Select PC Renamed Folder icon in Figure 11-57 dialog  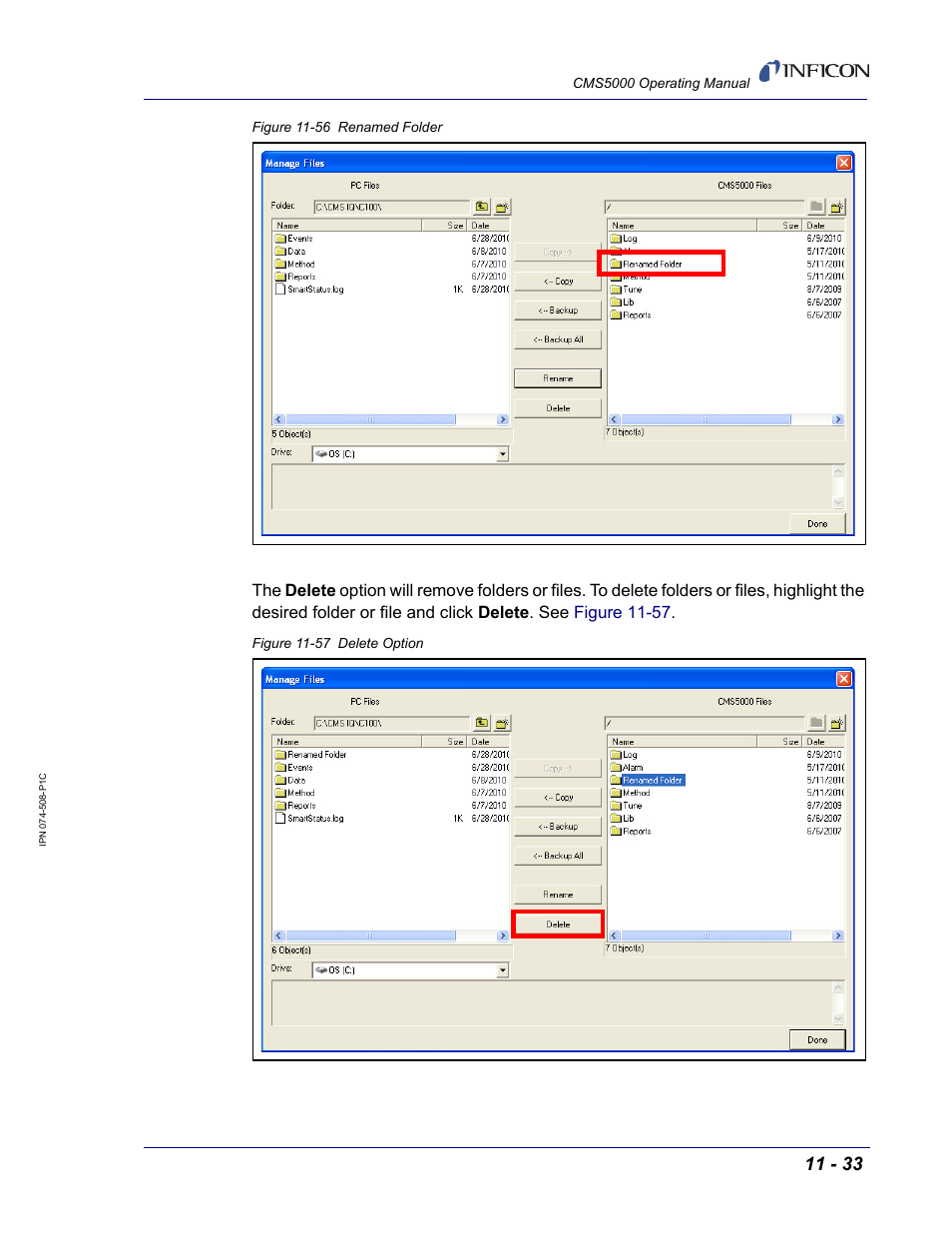(280, 755)
